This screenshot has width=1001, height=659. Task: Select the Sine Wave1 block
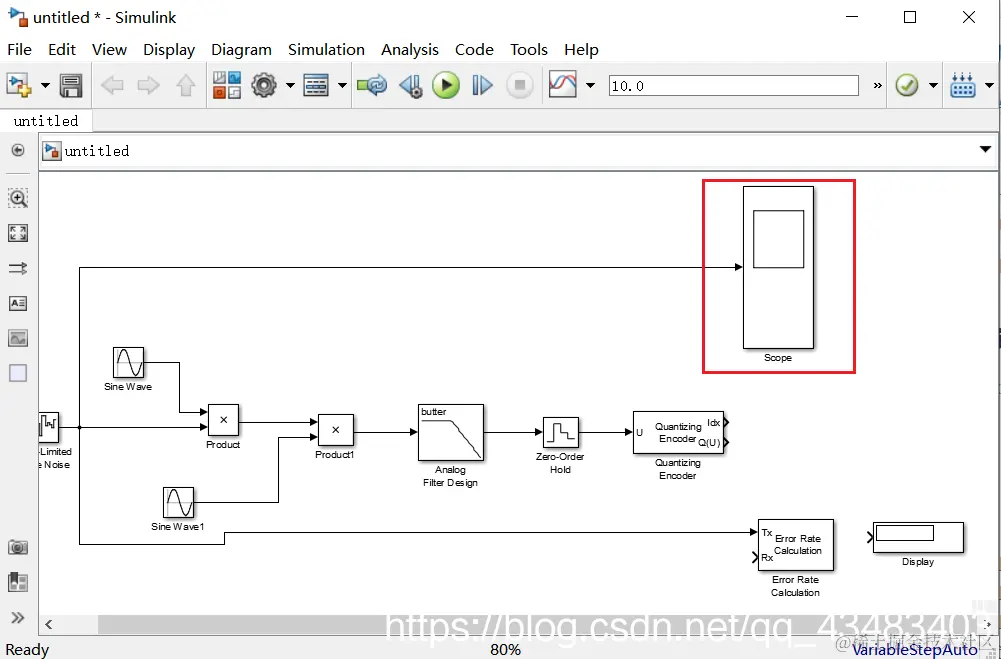point(178,503)
